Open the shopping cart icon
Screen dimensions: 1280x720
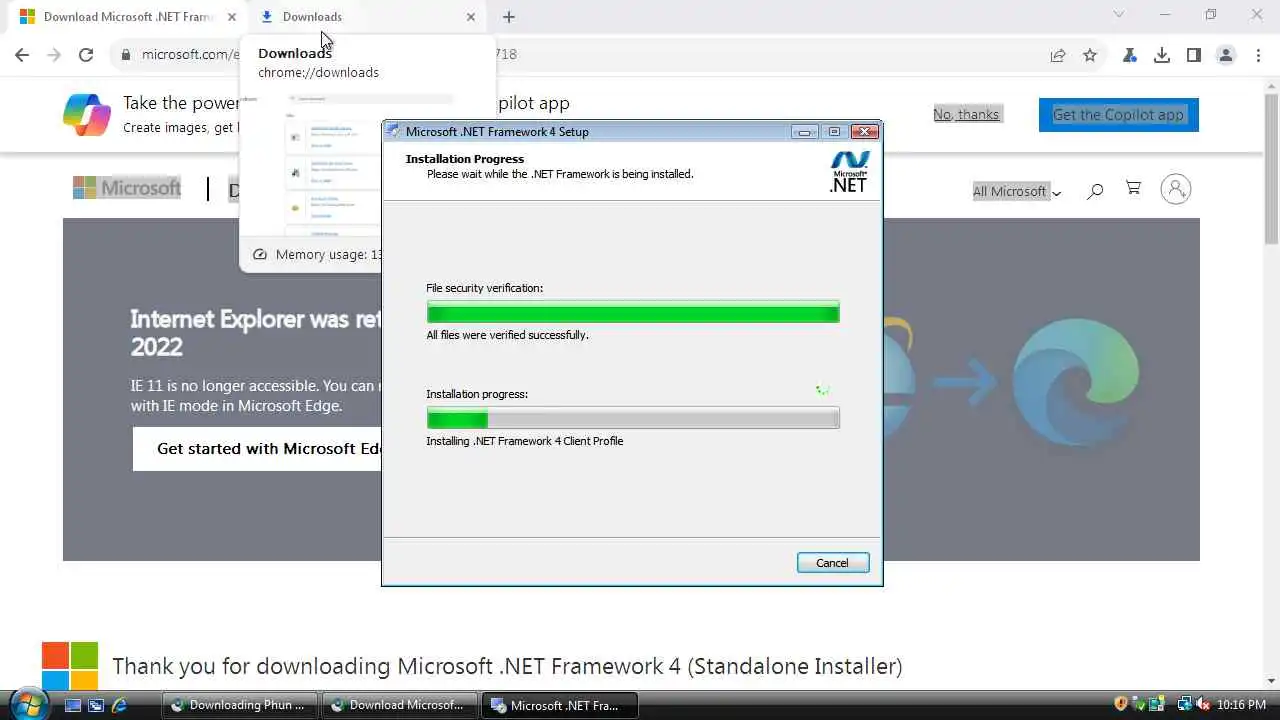pyautogui.click(x=1133, y=188)
